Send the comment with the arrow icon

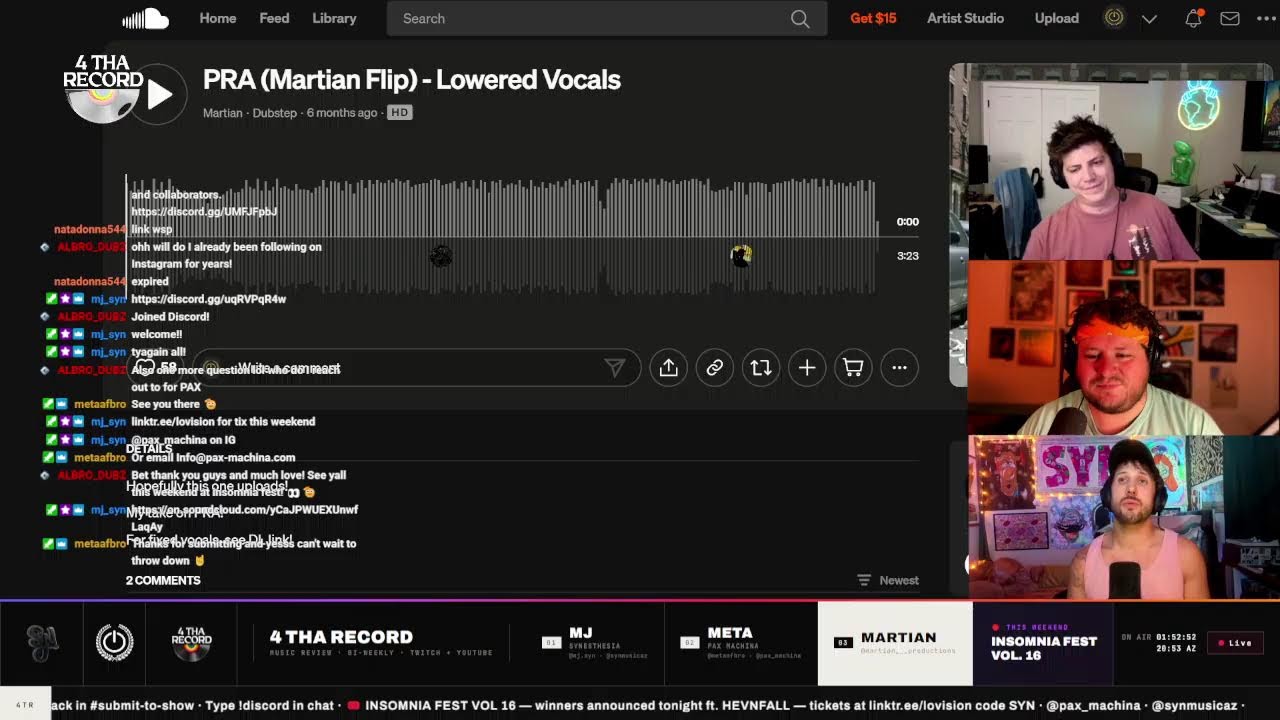(x=615, y=368)
